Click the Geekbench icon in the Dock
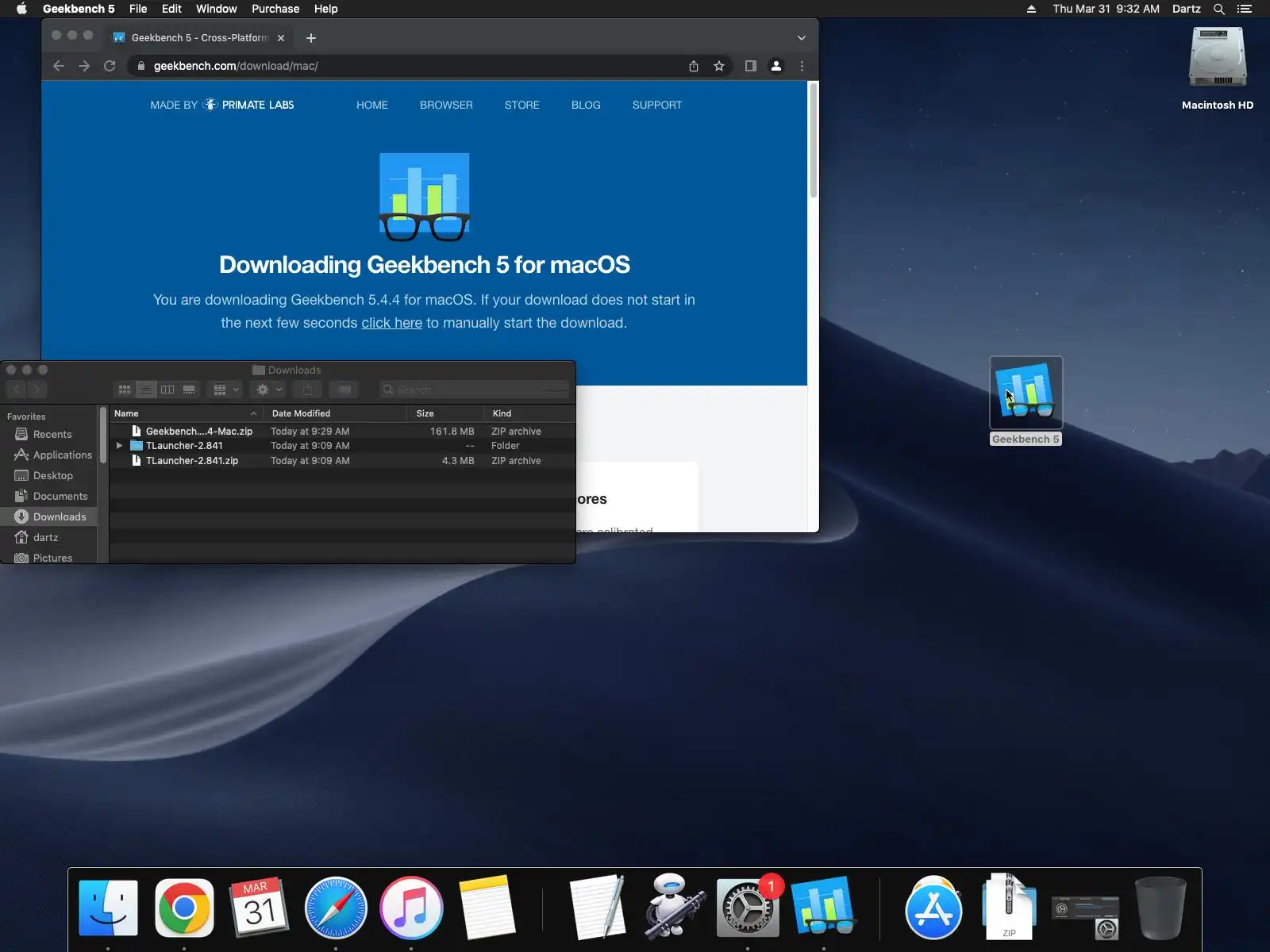 click(823, 906)
